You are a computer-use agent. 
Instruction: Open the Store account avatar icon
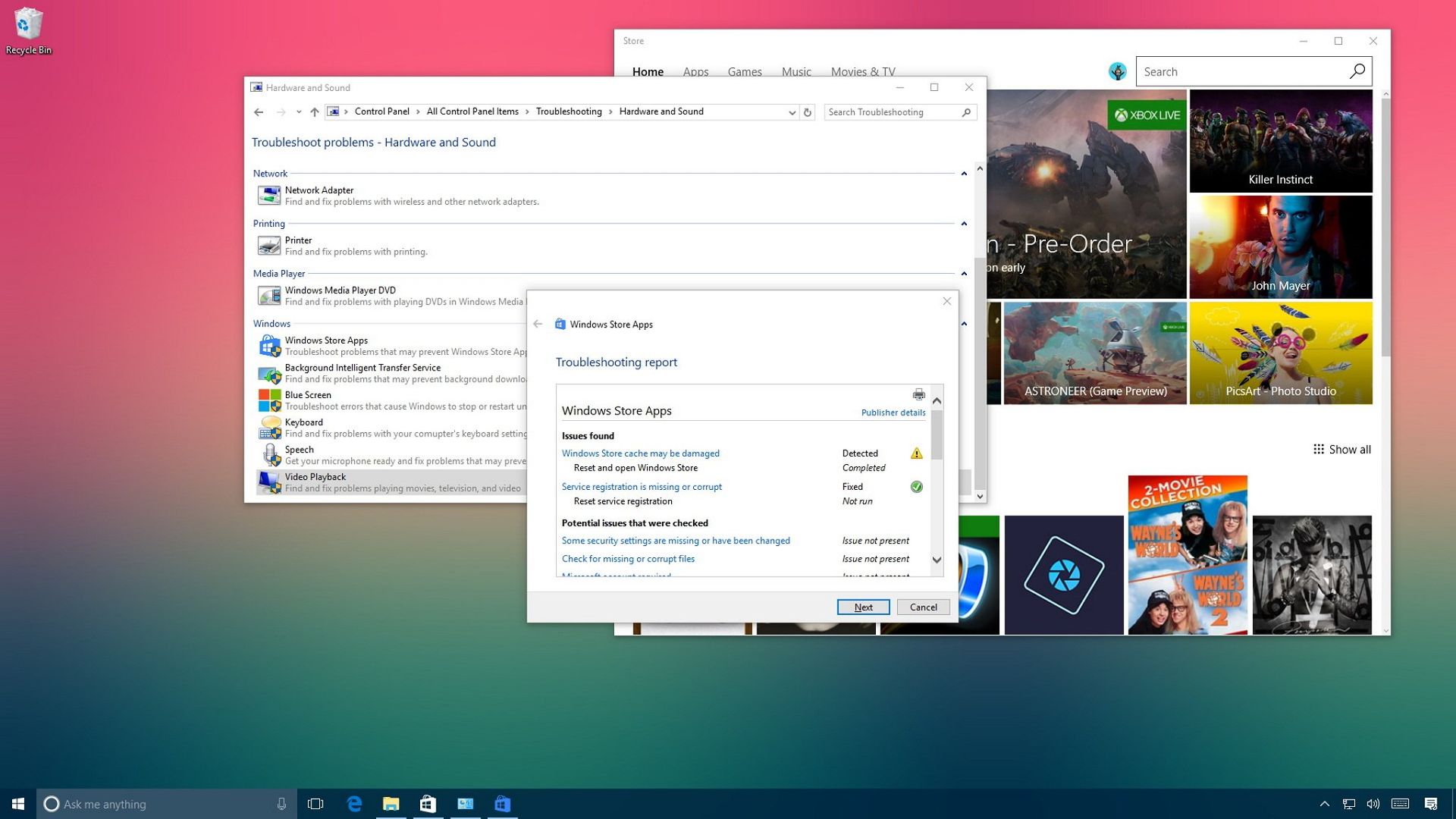1117,71
